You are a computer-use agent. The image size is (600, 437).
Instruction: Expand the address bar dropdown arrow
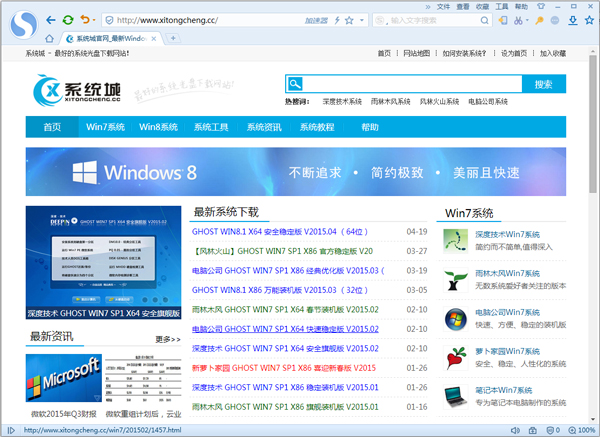click(362, 20)
